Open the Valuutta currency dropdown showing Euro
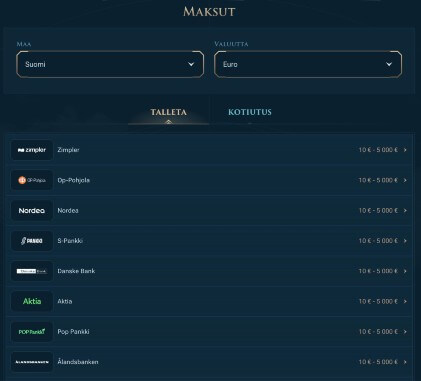 point(308,64)
